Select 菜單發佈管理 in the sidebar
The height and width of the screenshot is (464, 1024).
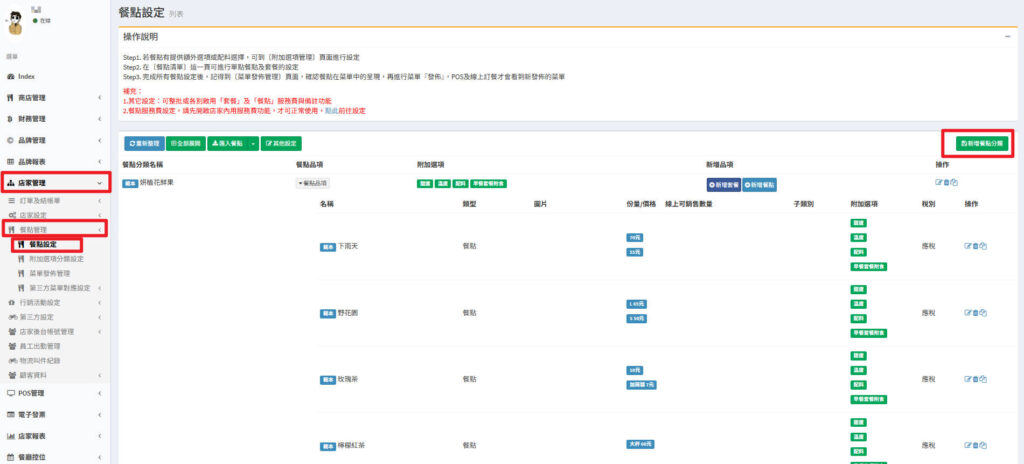(63, 272)
